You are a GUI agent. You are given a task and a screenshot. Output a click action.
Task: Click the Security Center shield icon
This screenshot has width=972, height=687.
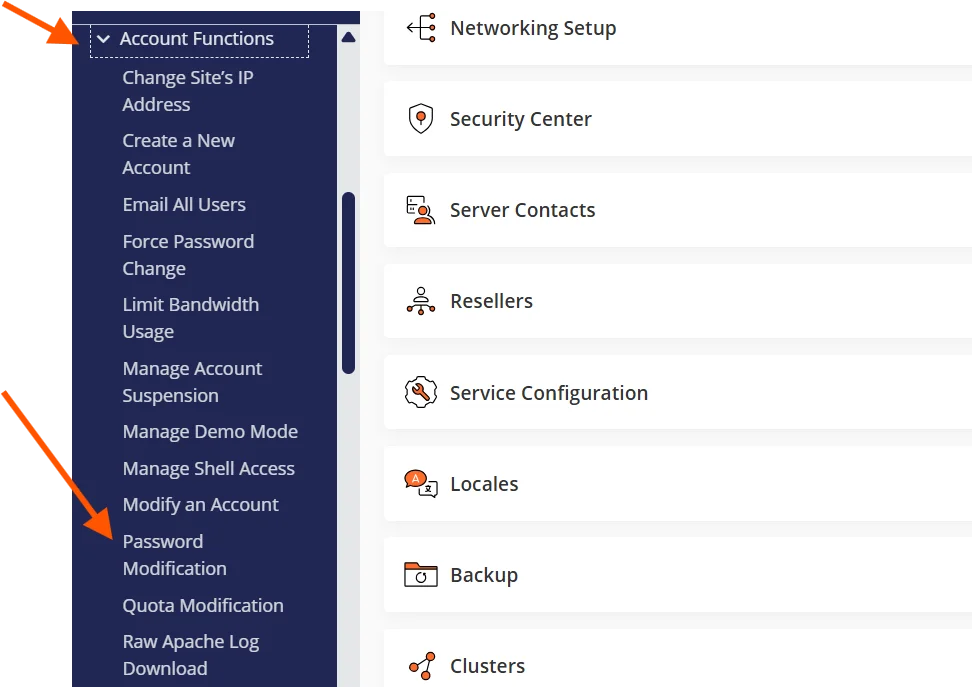coord(421,119)
